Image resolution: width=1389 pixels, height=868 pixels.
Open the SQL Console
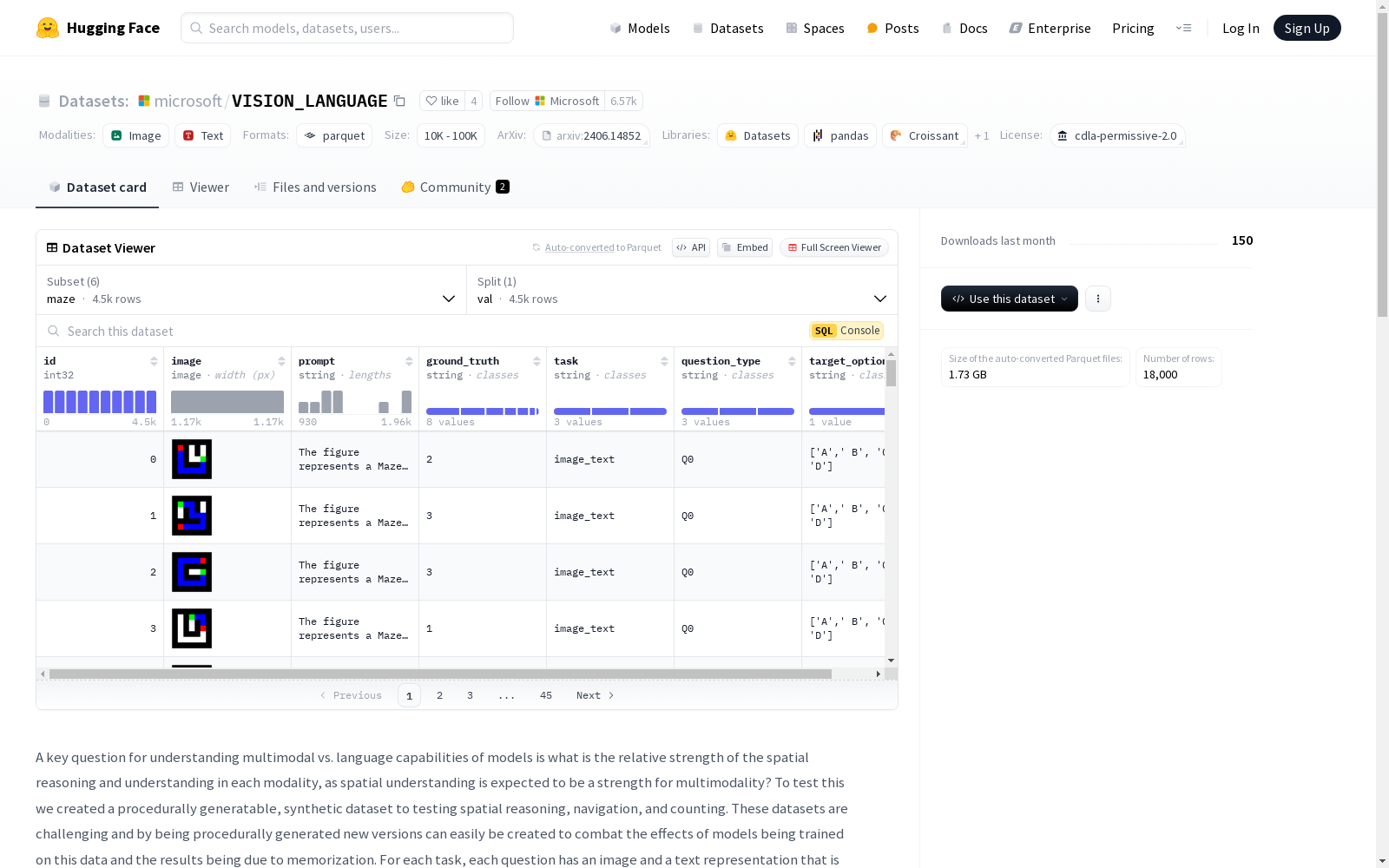click(846, 331)
